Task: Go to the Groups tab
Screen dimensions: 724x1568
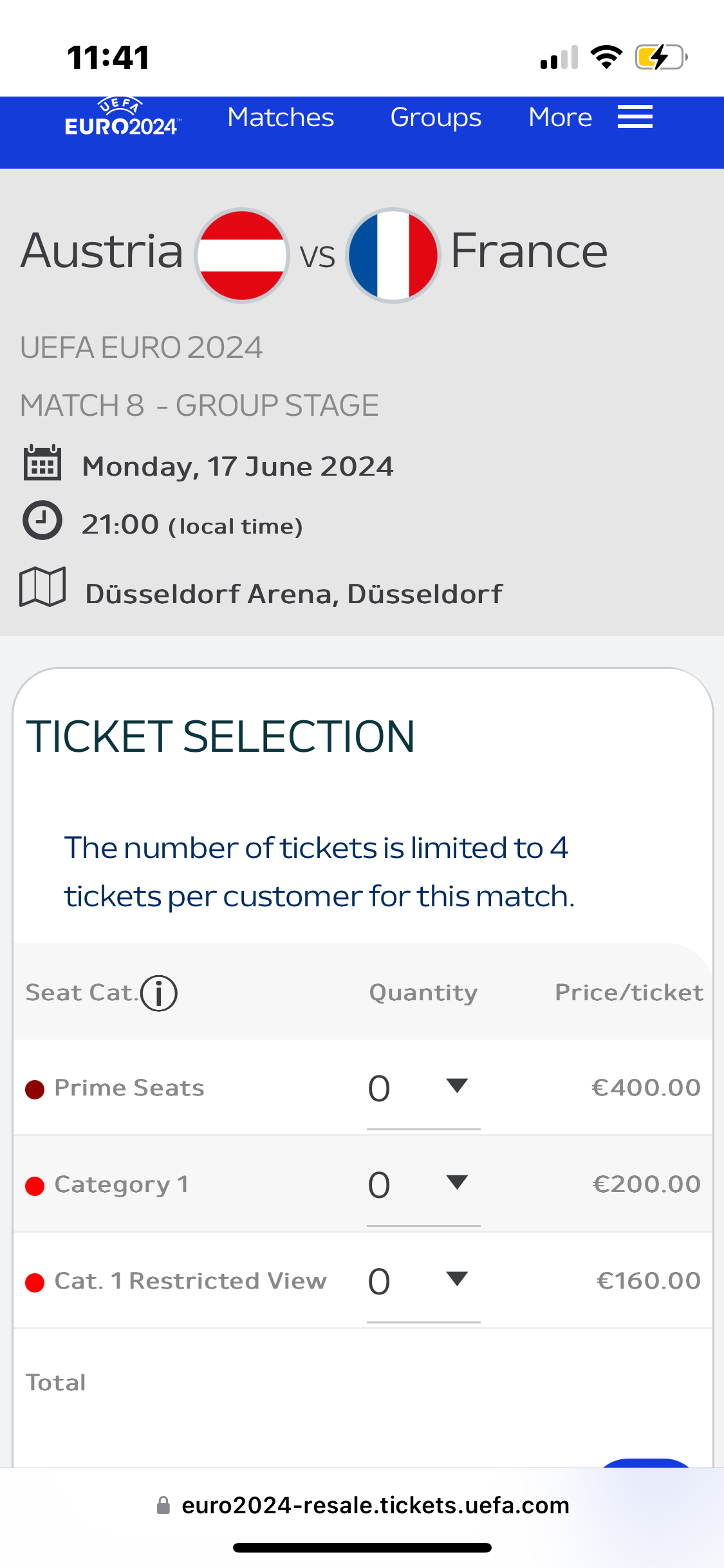Action: click(436, 118)
